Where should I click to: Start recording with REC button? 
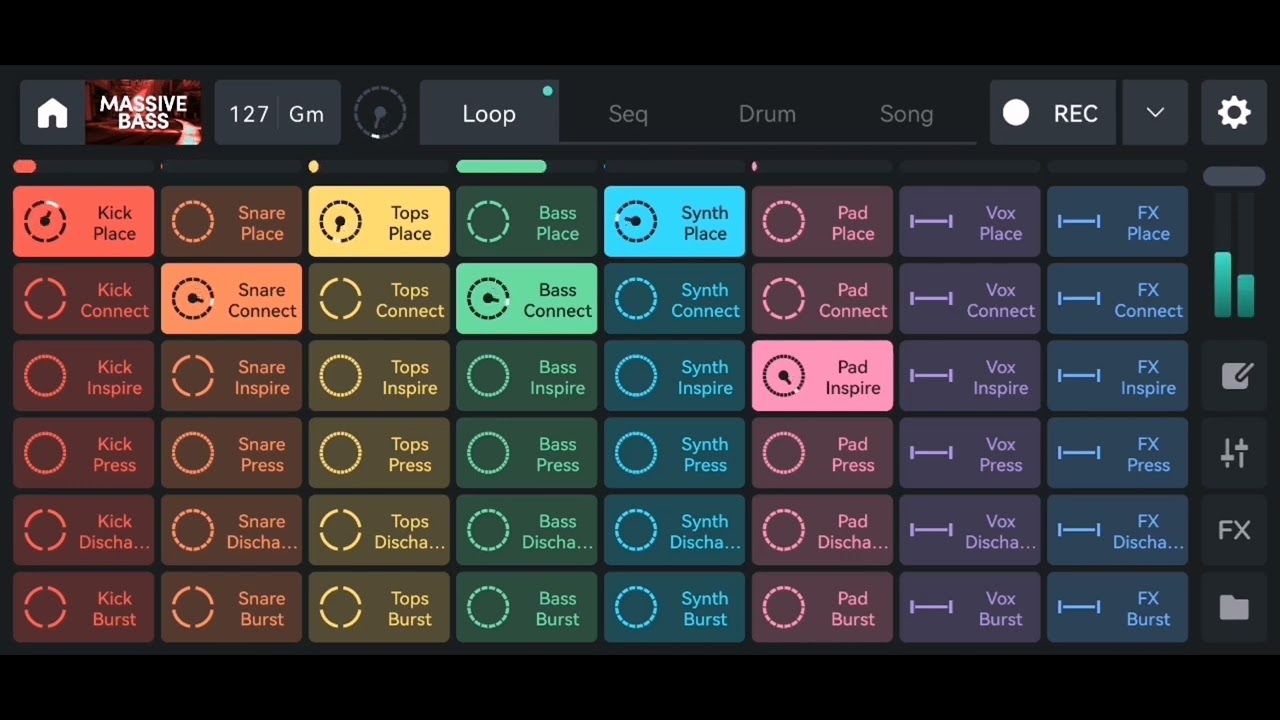point(1052,113)
